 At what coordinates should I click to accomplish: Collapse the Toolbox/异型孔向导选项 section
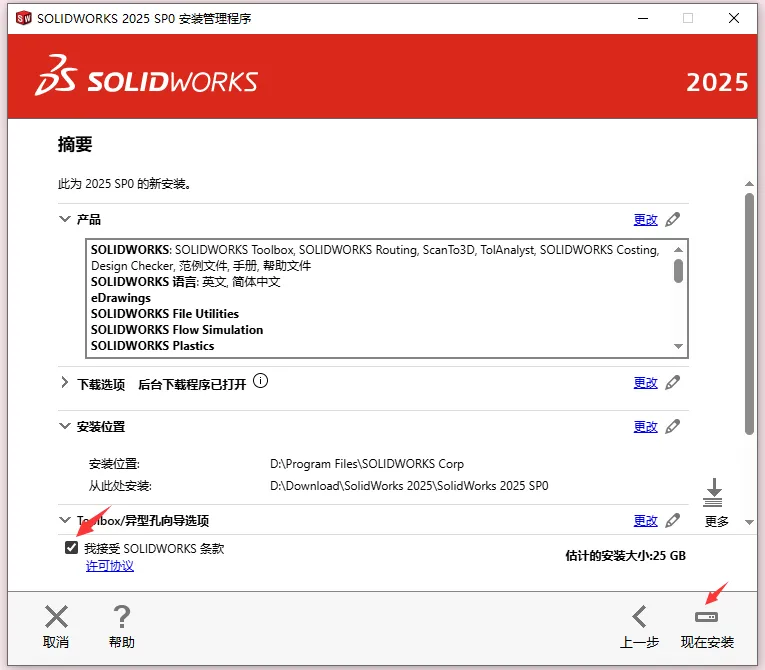[x=64, y=520]
